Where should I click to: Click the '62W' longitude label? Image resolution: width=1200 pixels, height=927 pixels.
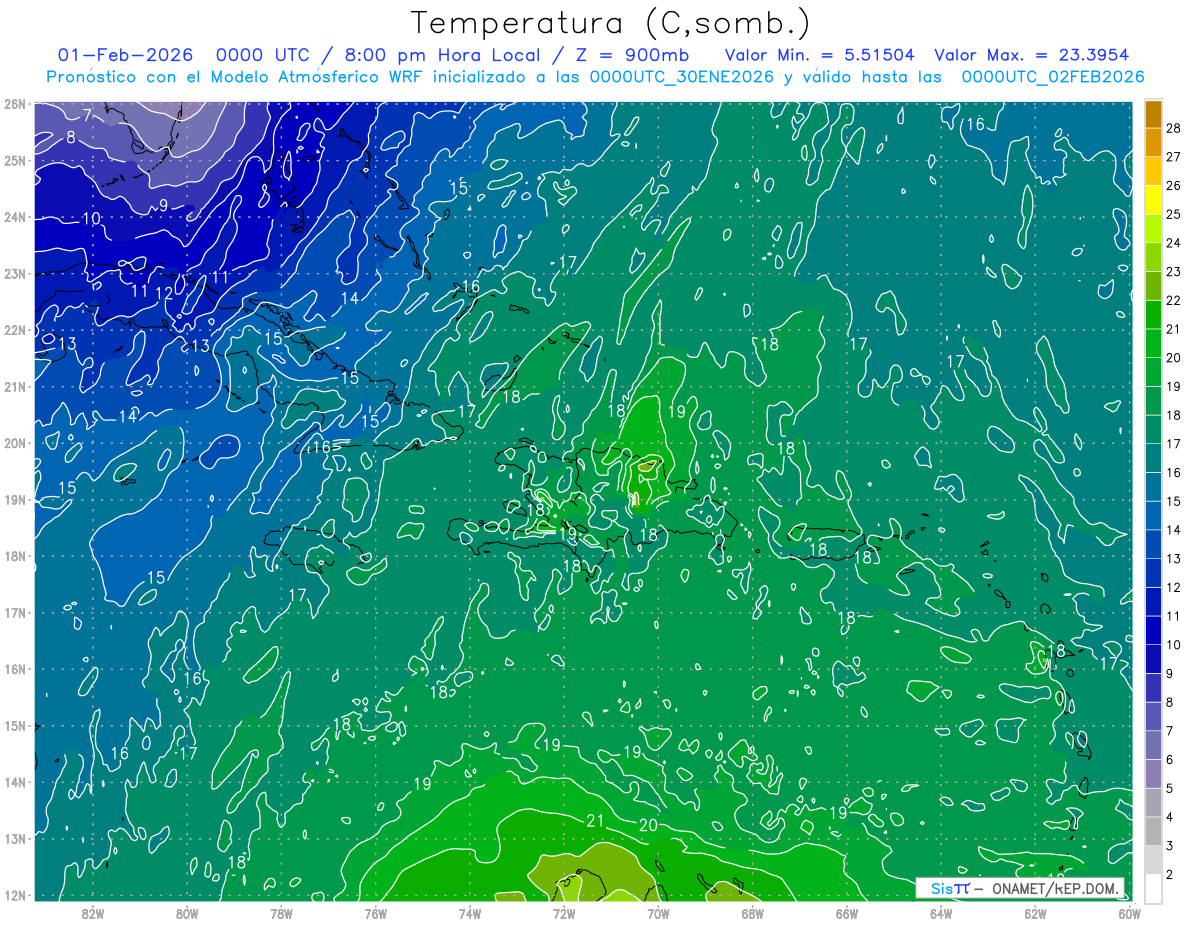(1036, 913)
